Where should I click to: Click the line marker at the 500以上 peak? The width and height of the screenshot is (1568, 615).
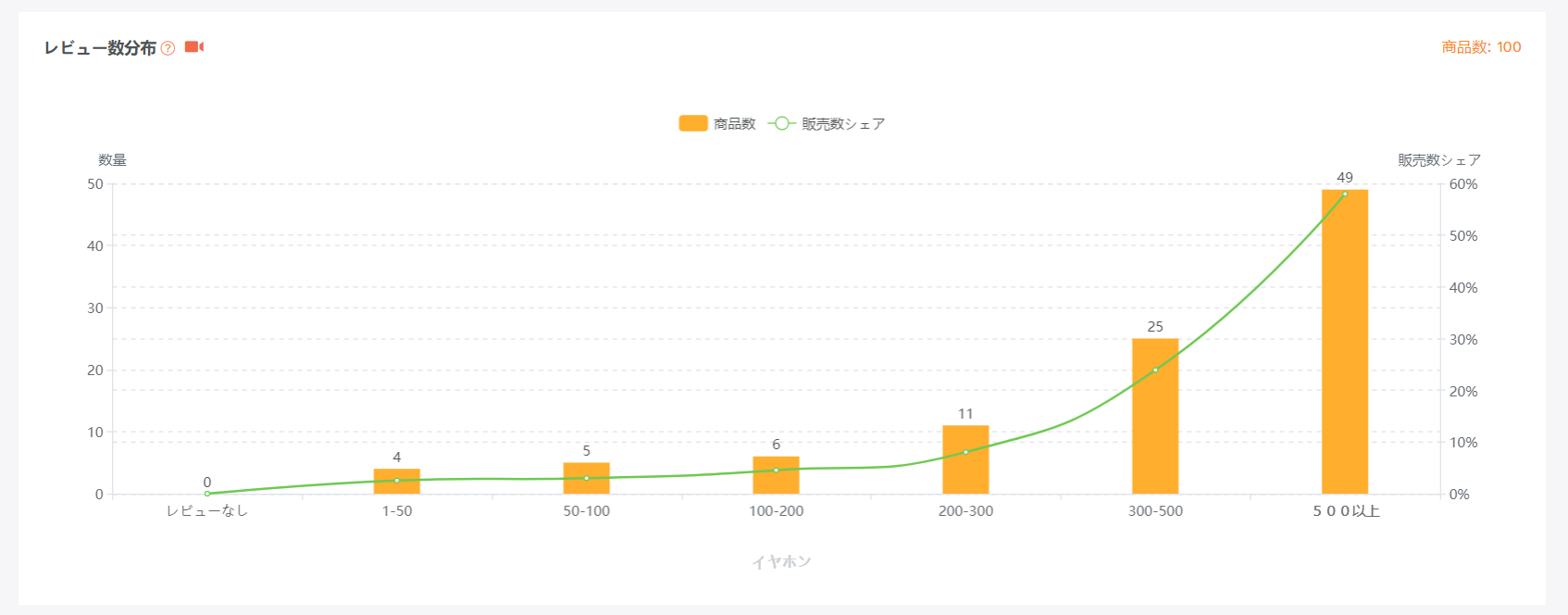click(1344, 195)
